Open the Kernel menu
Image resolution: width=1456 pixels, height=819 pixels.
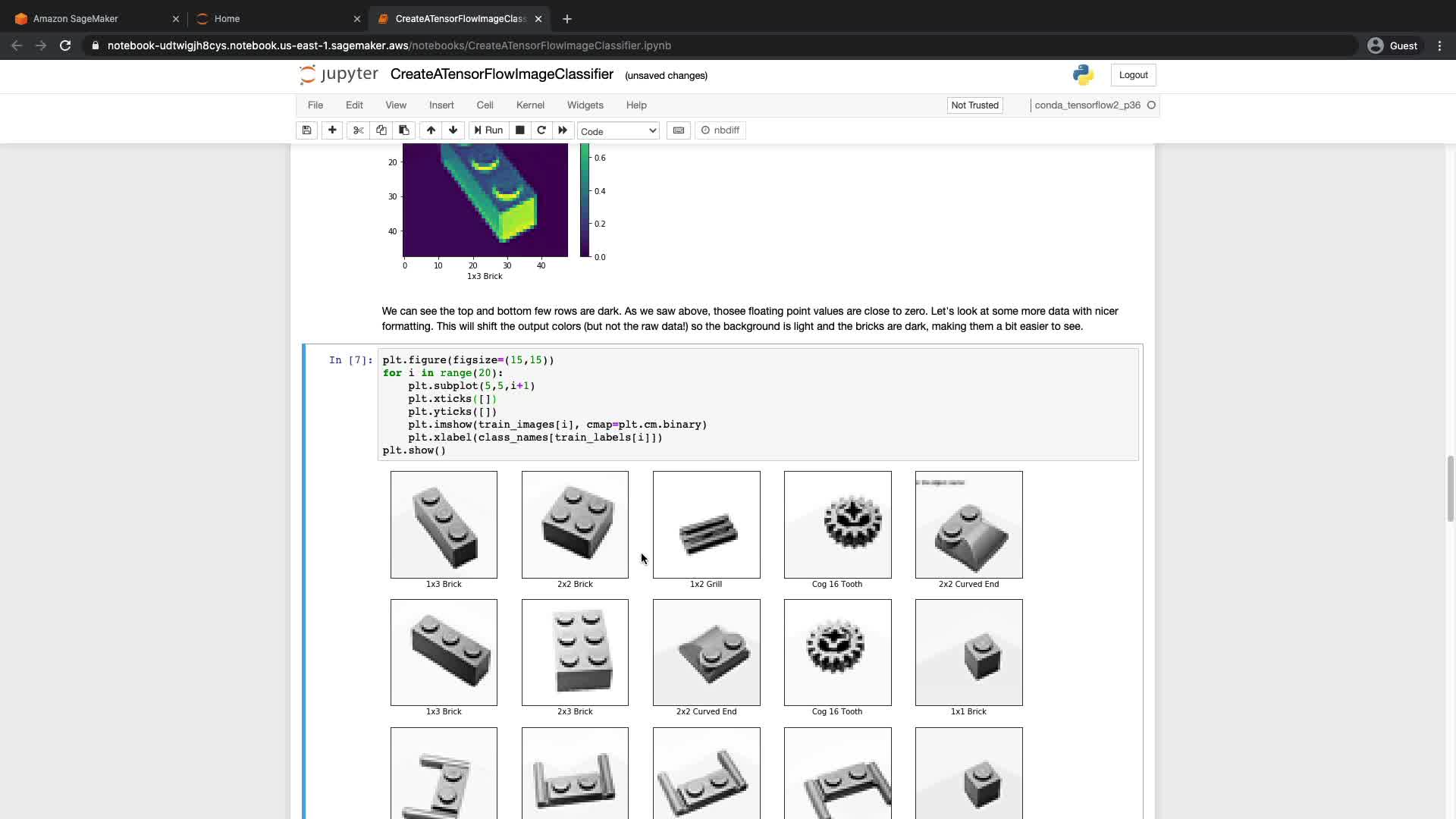click(530, 105)
